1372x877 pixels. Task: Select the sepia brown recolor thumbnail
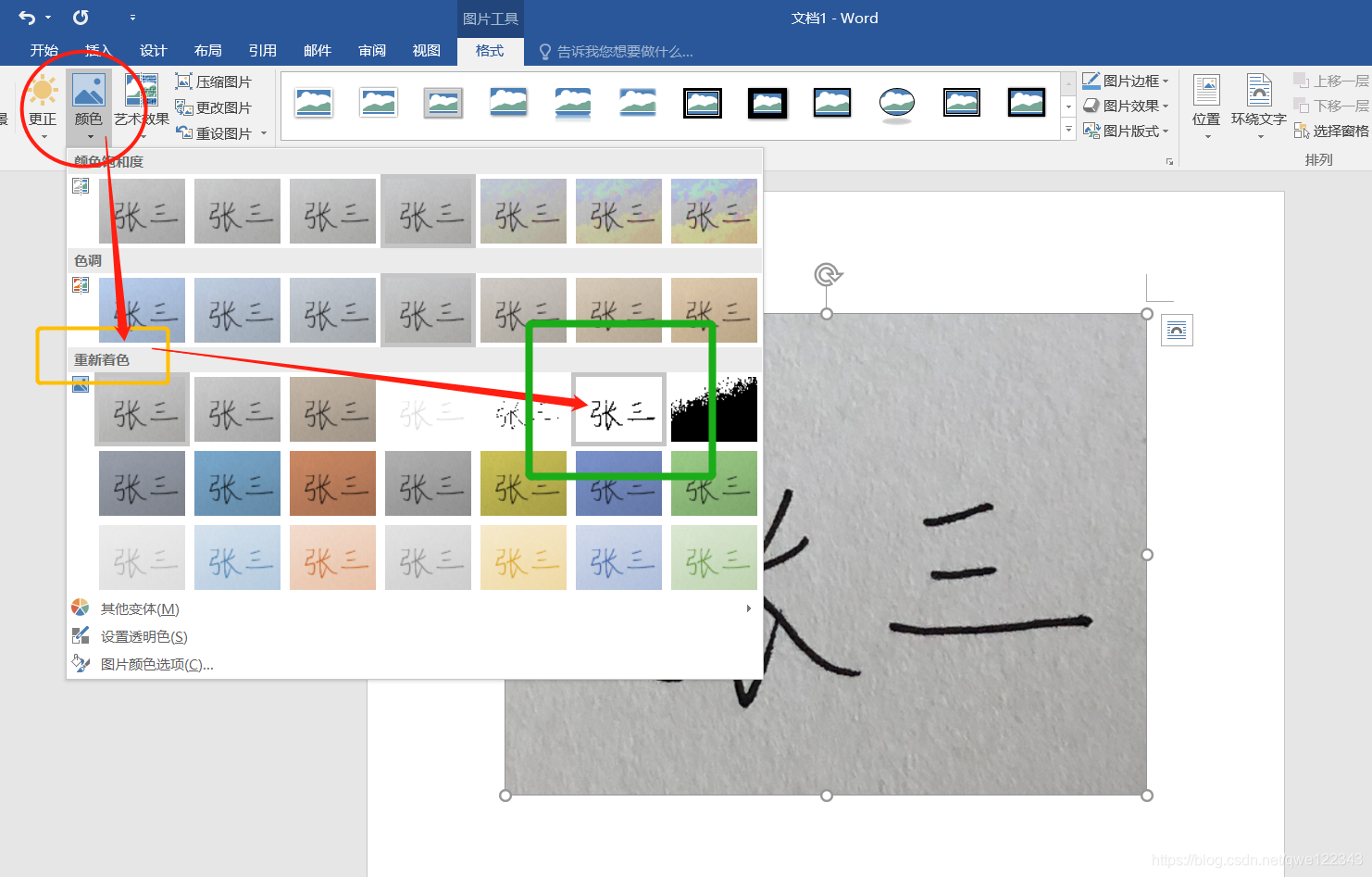tap(332, 409)
